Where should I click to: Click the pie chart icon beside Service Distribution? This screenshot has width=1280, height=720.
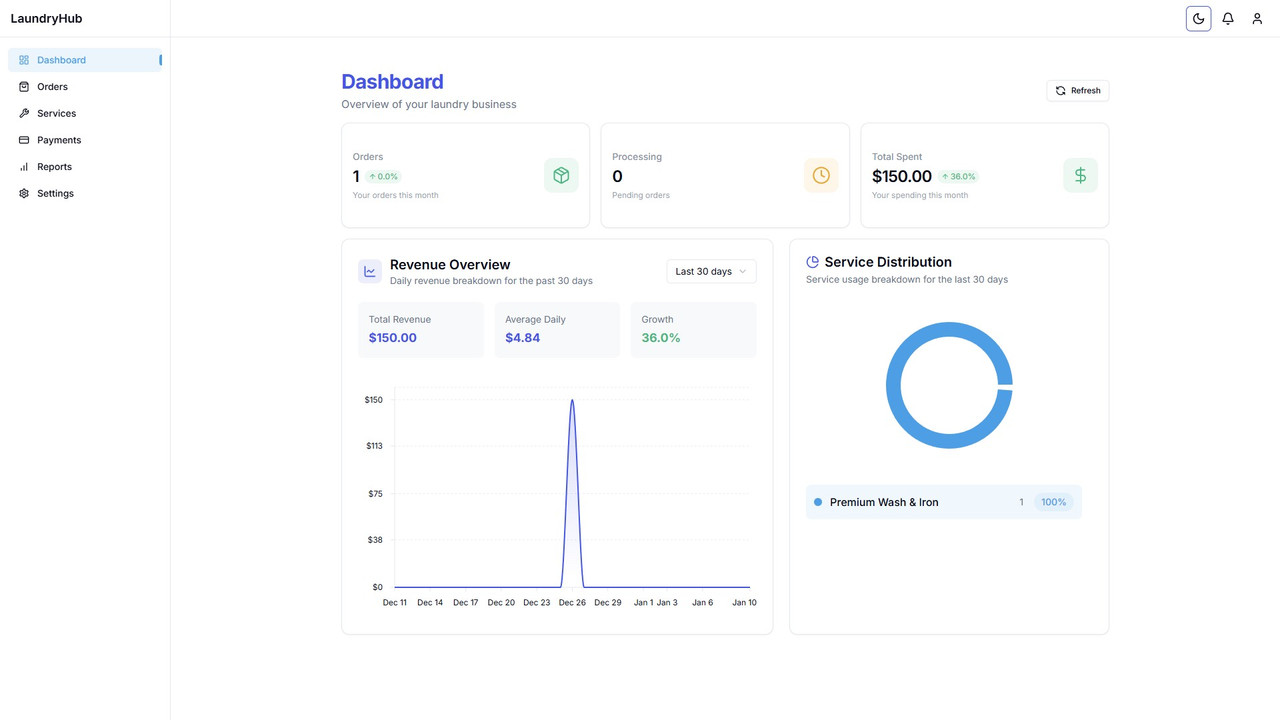pyautogui.click(x=811, y=261)
